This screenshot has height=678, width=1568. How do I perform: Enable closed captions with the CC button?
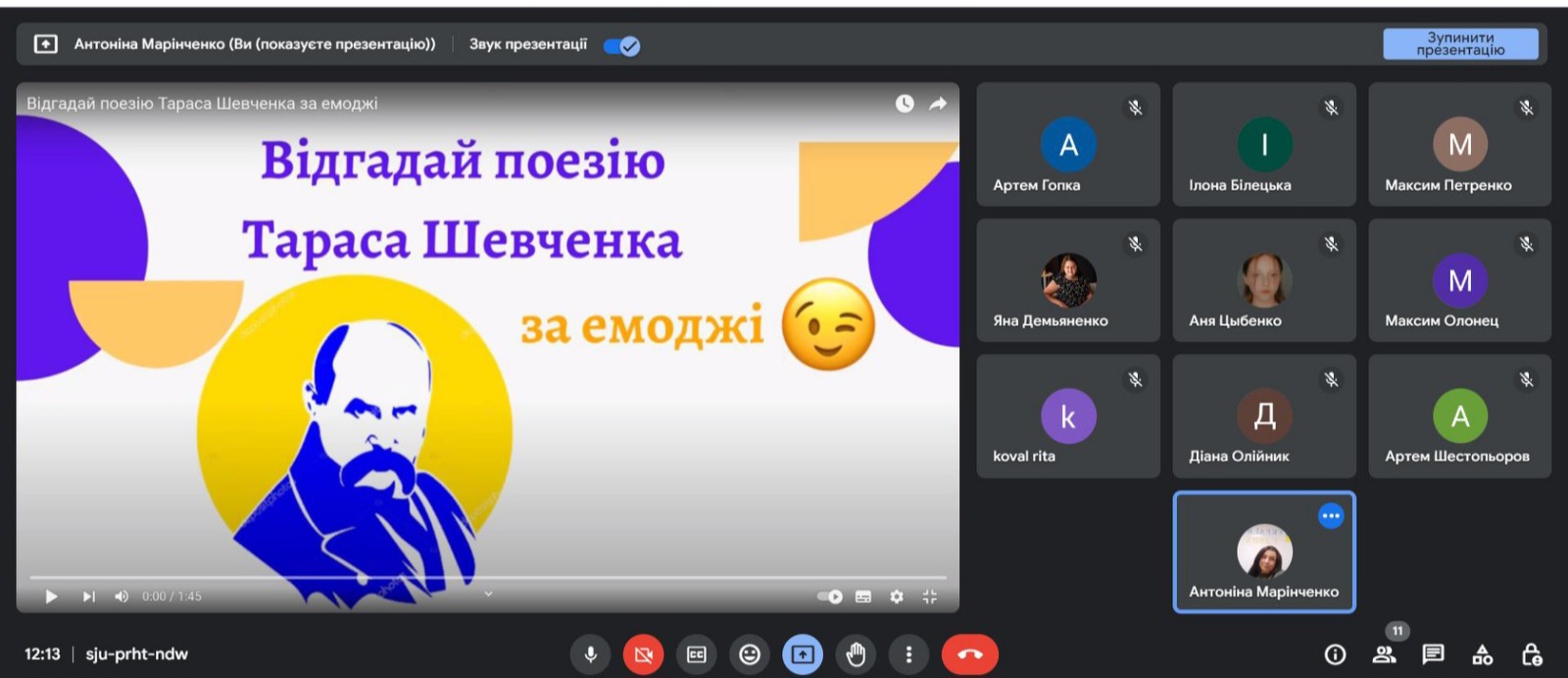(697, 654)
